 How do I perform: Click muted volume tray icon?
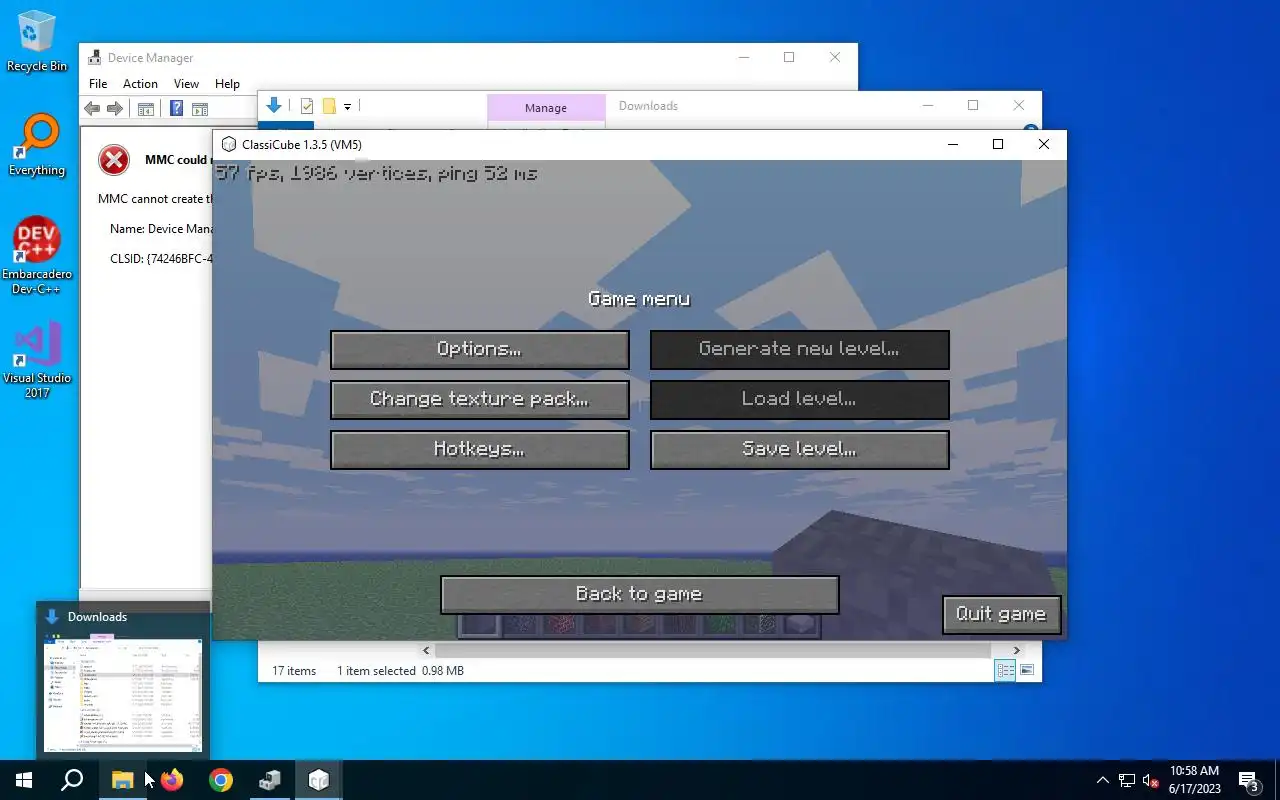tap(1151, 780)
